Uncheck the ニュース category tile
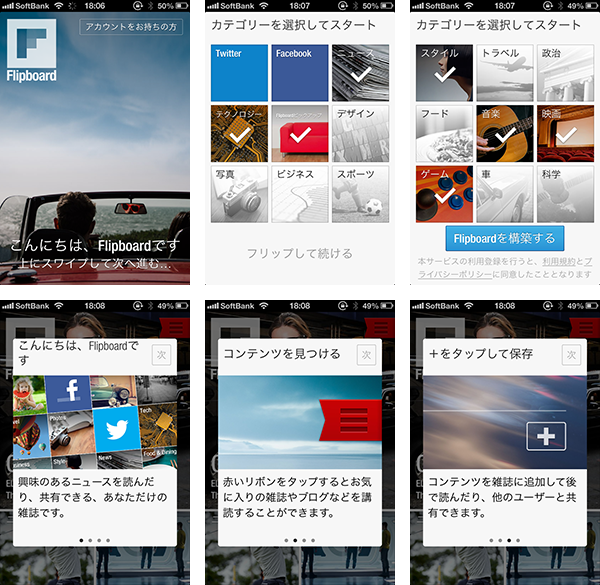 [x=360, y=73]
